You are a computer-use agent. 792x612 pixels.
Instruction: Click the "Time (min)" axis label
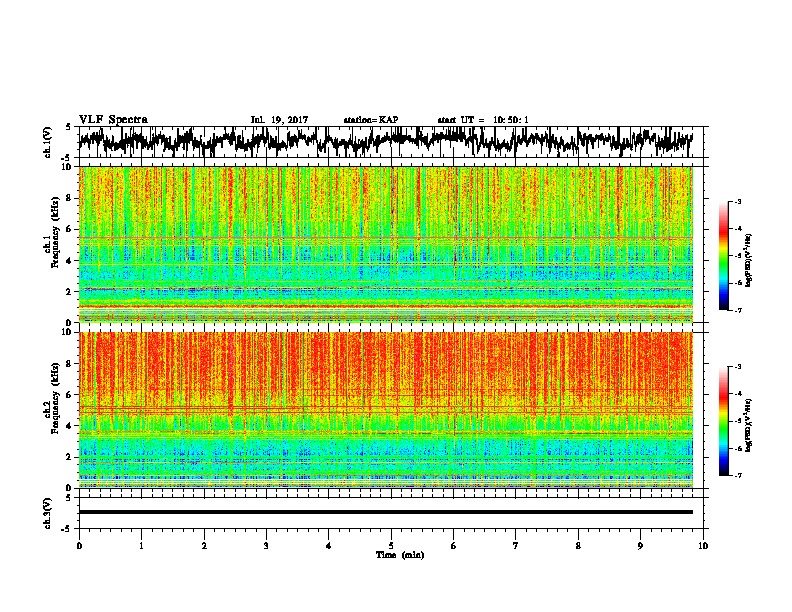[x=400, y=555]
